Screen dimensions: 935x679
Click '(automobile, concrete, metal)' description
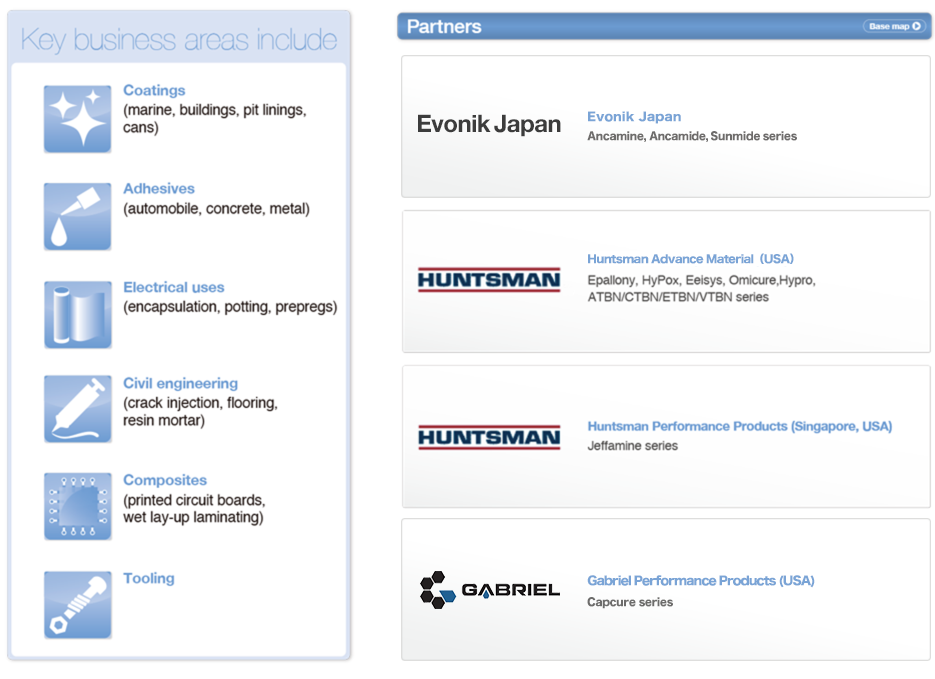tap(216, 209)
